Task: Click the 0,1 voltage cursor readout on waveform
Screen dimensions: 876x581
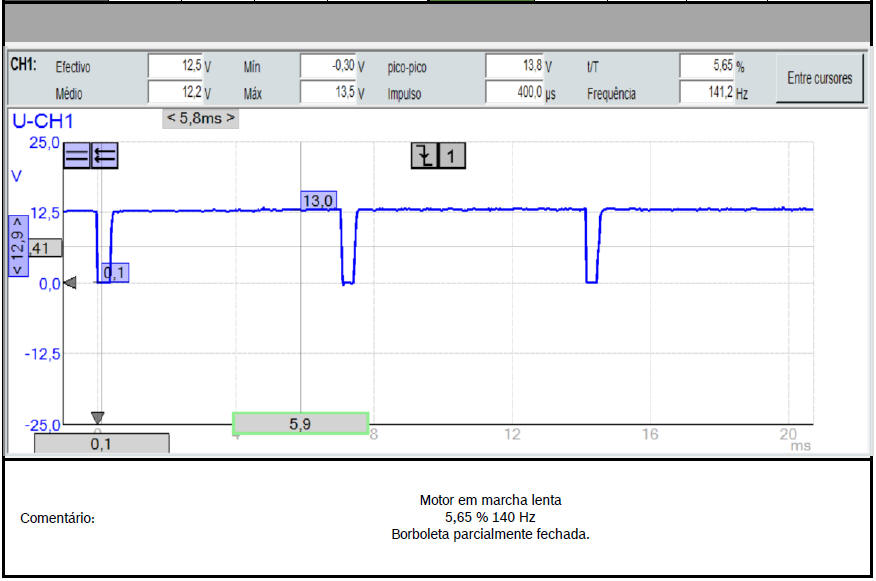Action: 115,272
